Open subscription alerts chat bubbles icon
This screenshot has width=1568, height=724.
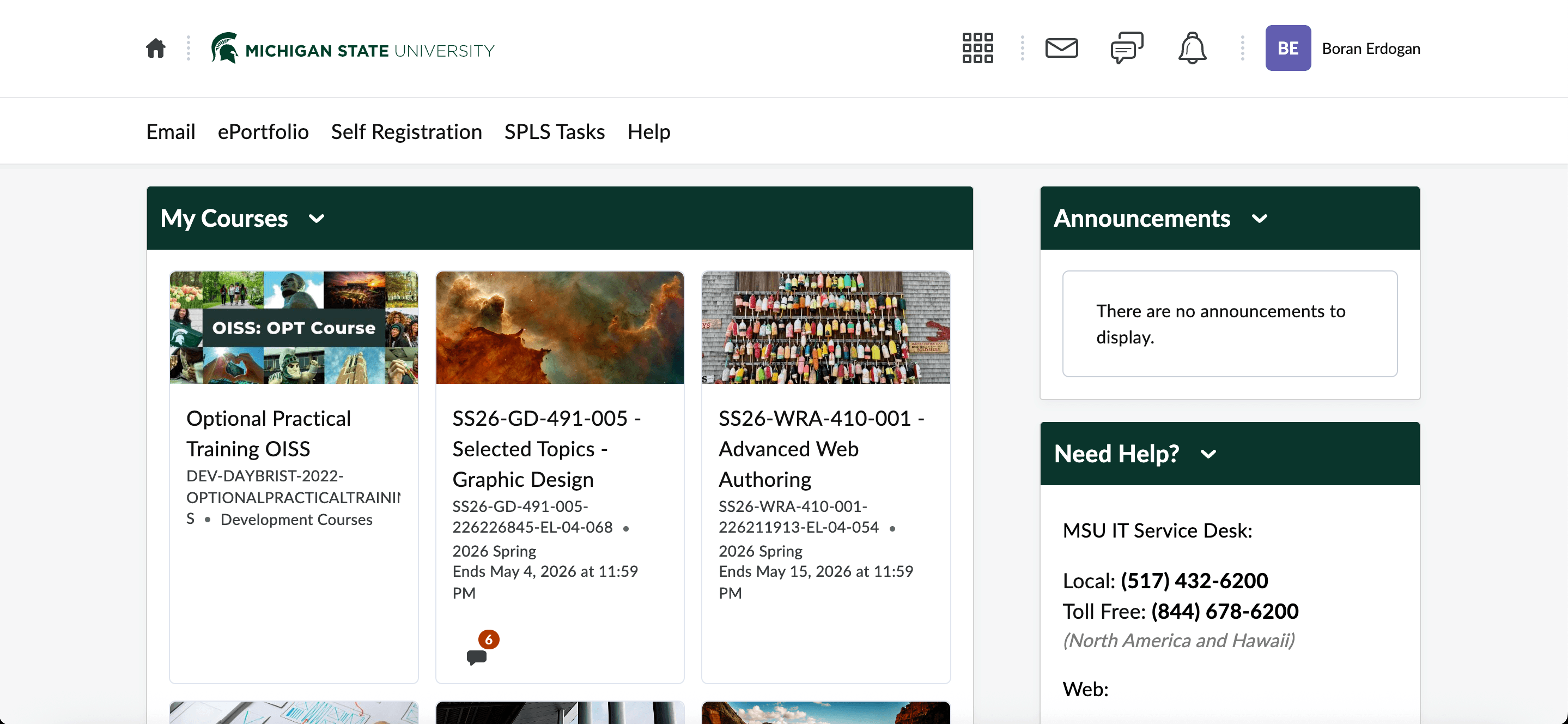click(x=1126, y=48)
